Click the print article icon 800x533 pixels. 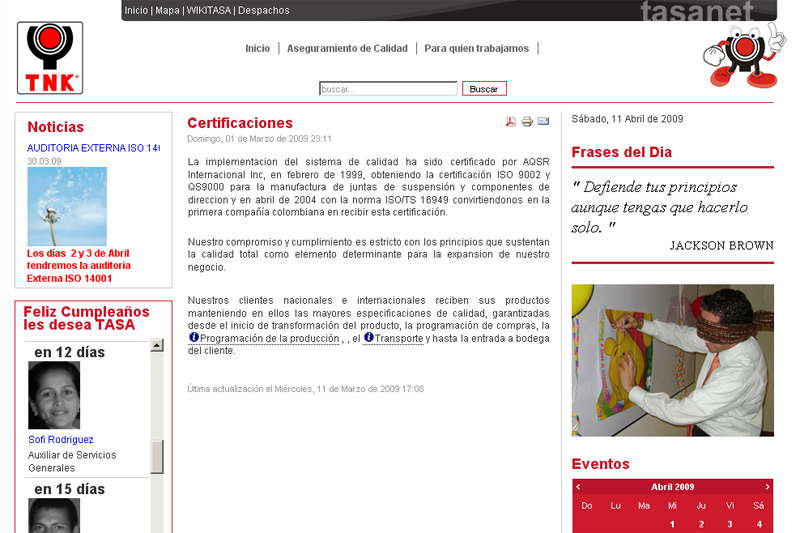coord(527,121)
